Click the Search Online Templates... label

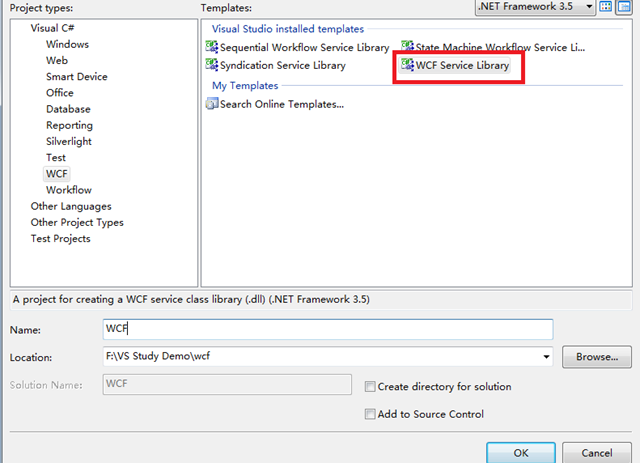point(282,104)
